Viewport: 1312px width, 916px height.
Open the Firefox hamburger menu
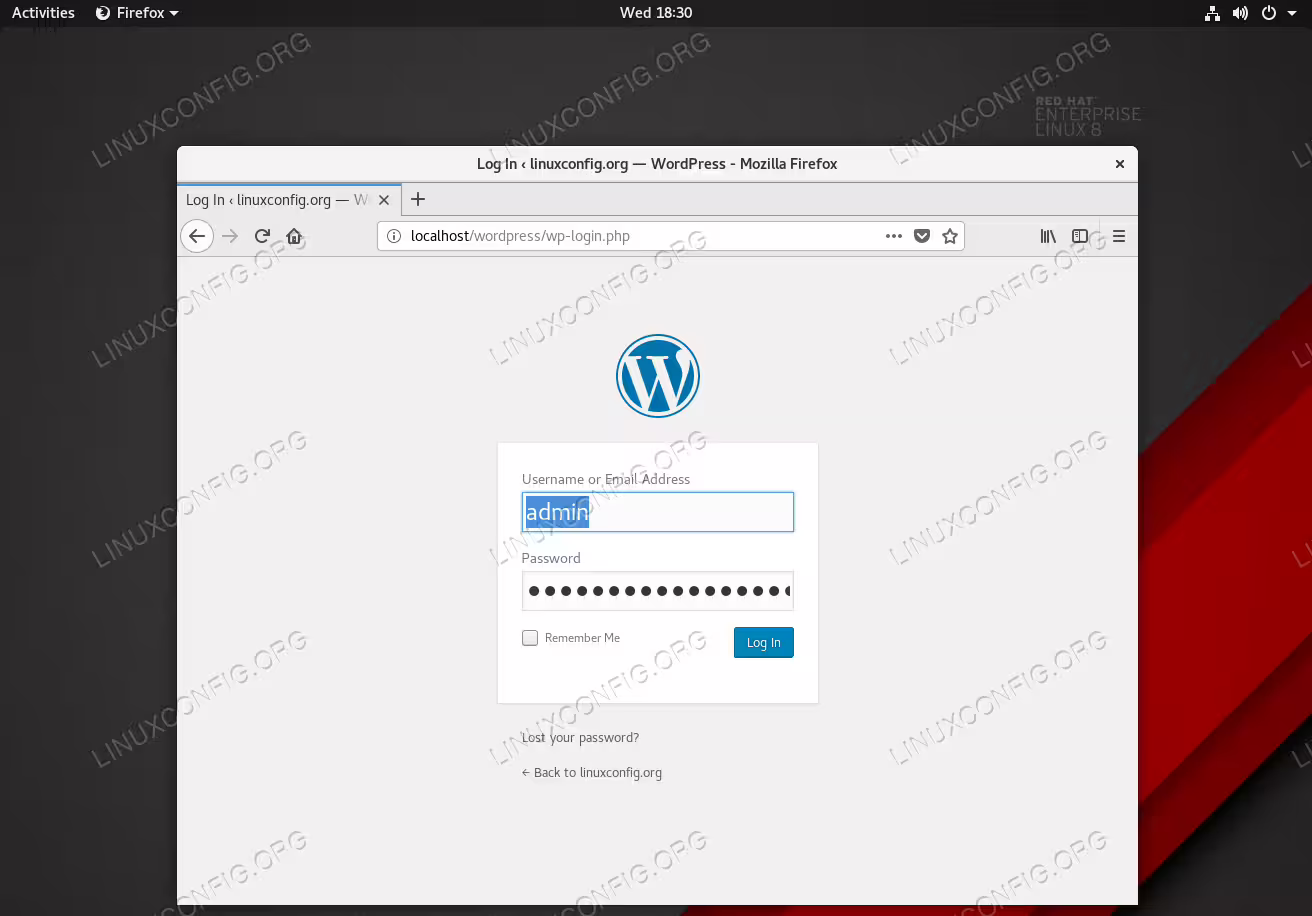tap(1119, 236)
